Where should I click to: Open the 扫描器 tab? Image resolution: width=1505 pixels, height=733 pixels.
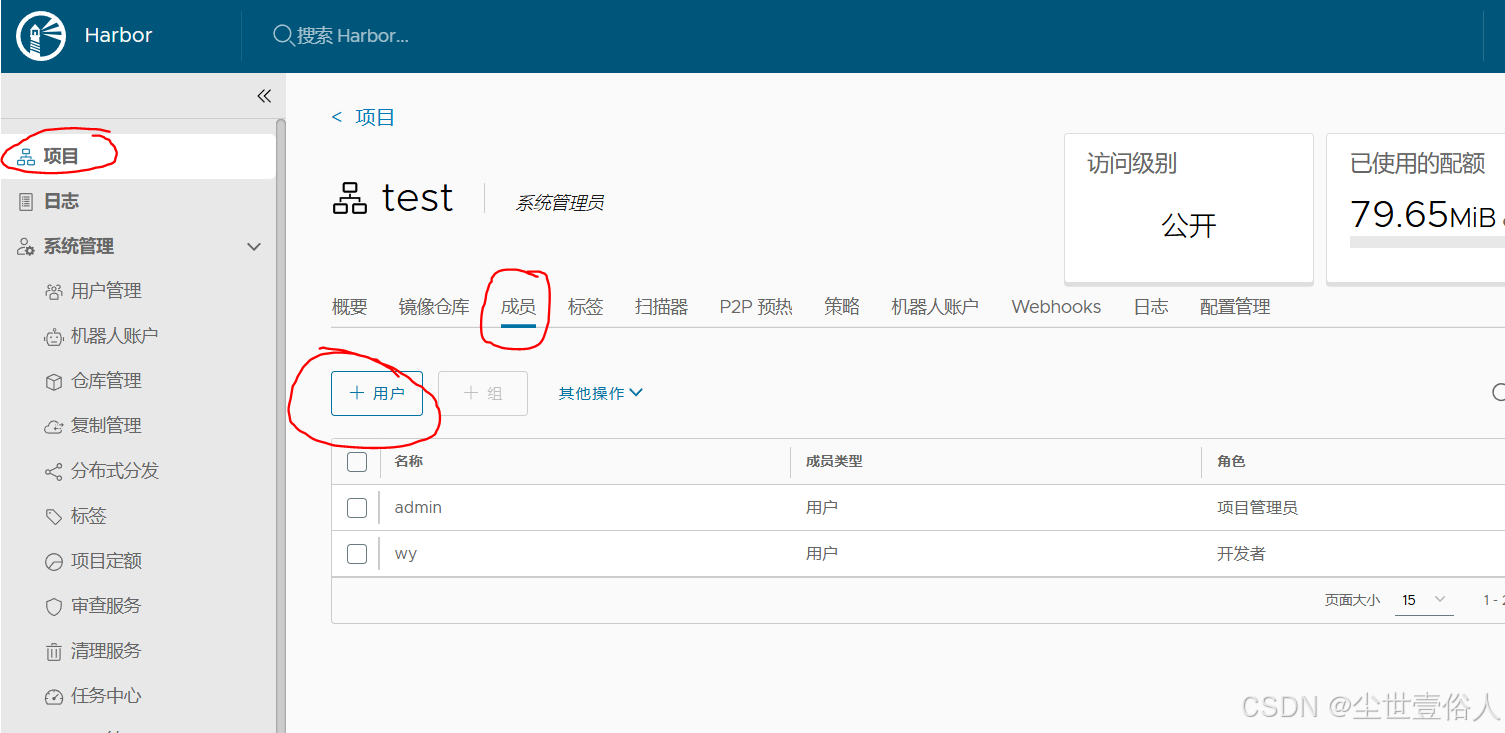662,307
